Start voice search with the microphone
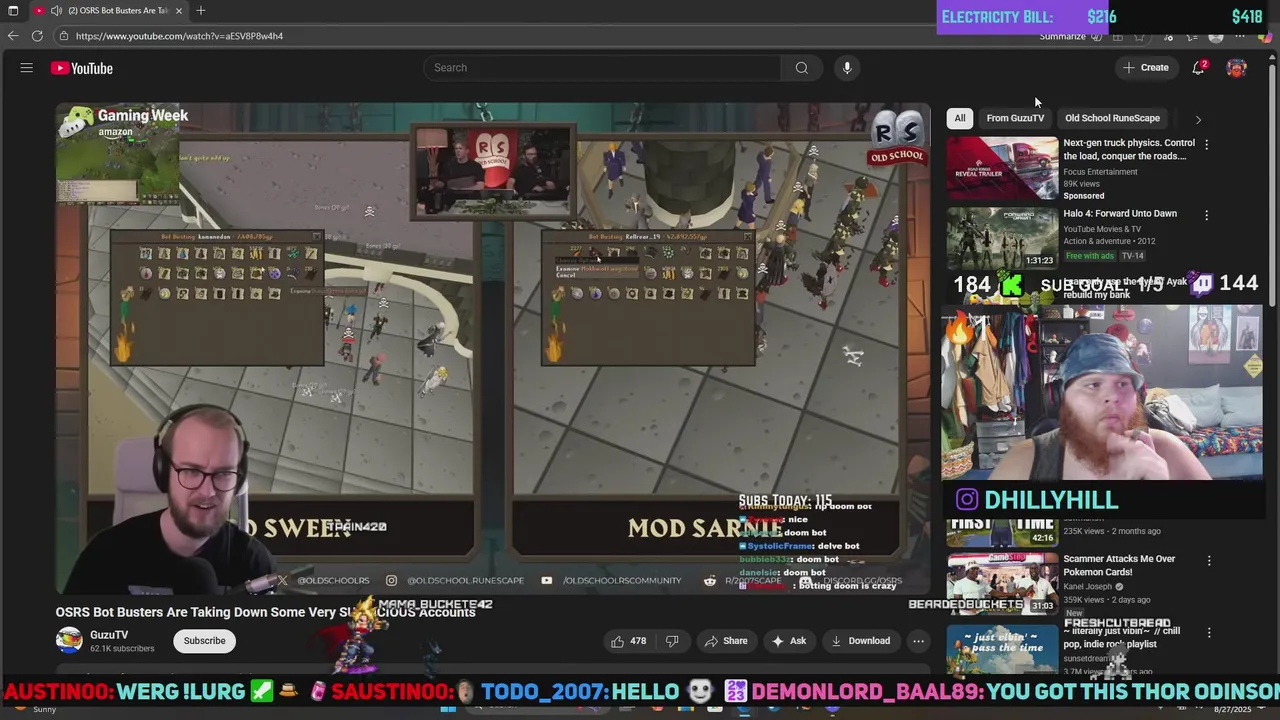The image size is (1280, 720). [x=847, y=68]
